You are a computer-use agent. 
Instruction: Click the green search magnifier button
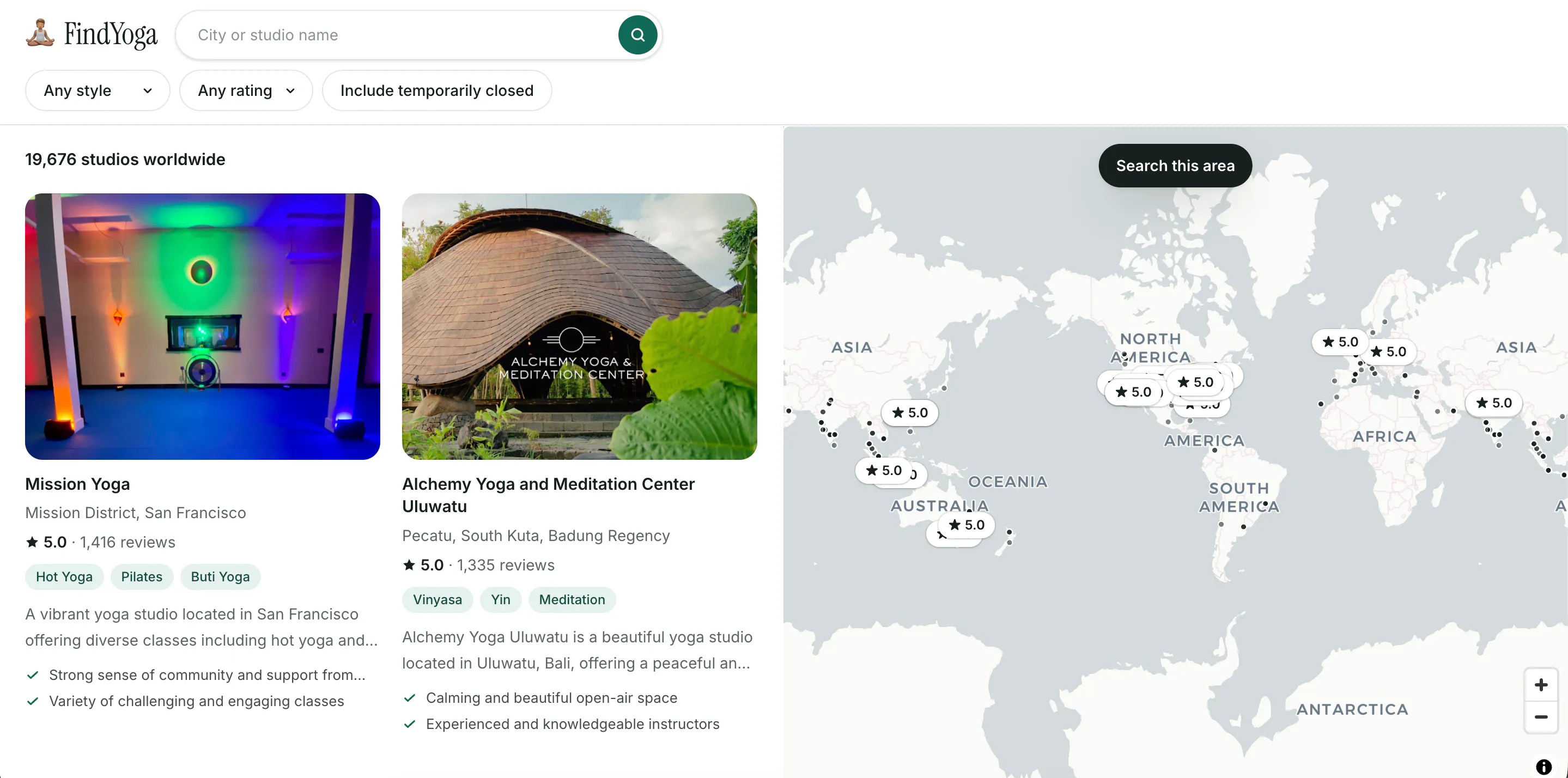click(637, 35)
